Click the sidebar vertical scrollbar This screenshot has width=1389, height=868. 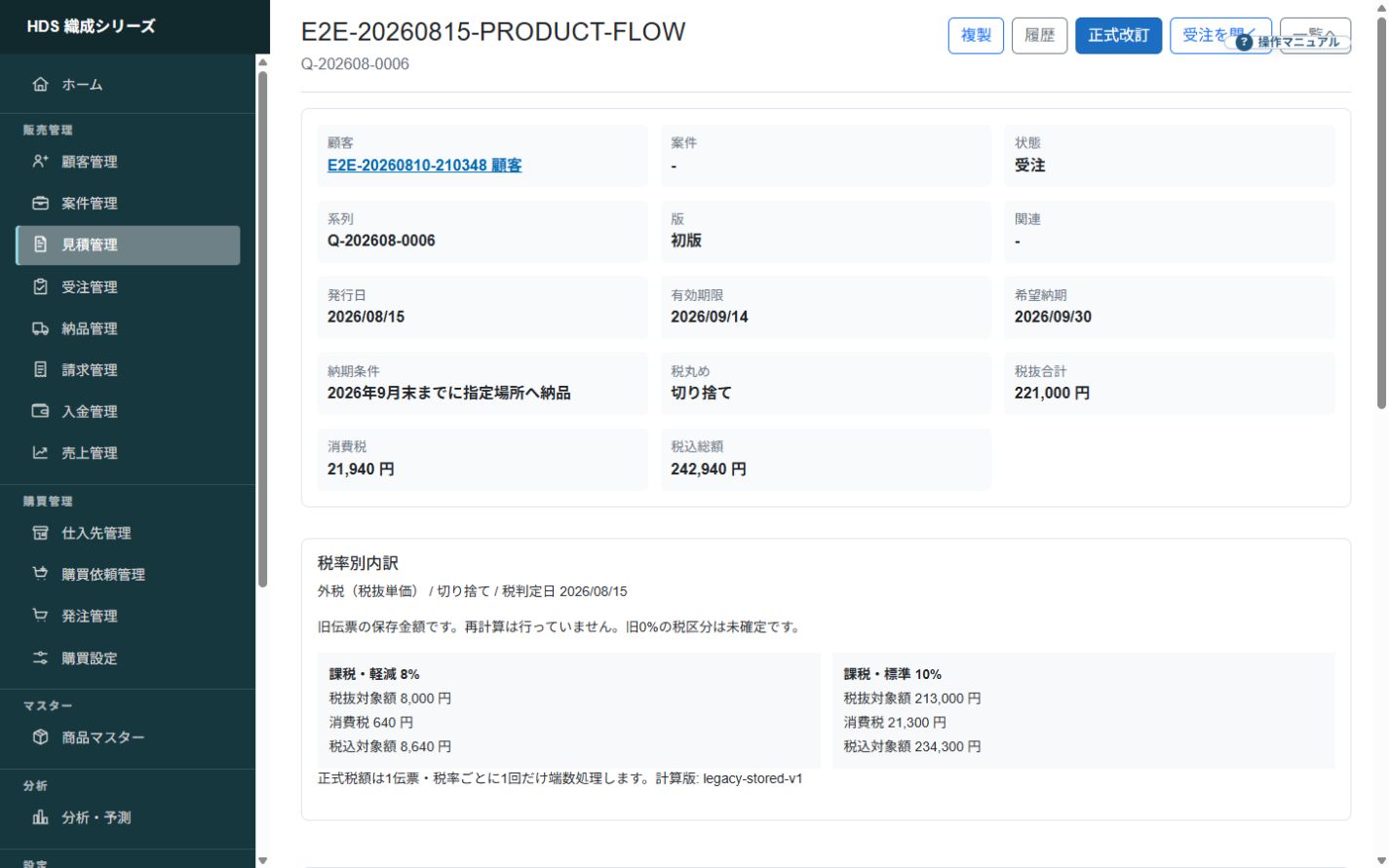pyautogui.click(x=262, y=329)
